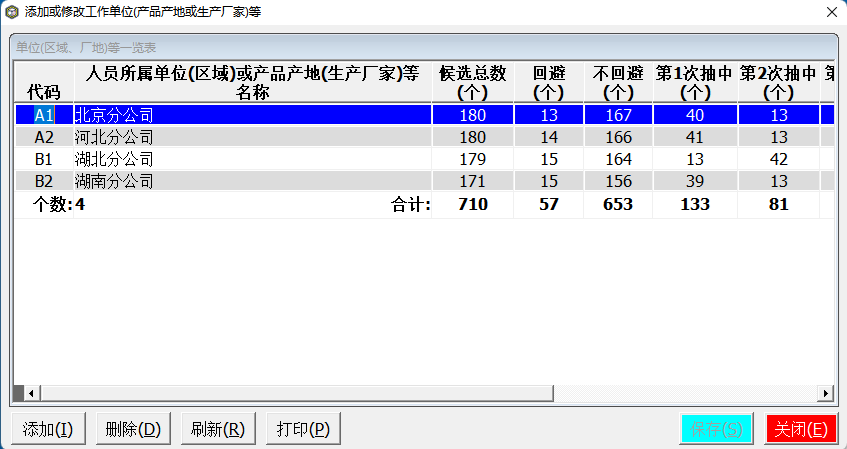Select the 湖北分公司 name cell
847x449 pixels.
pyautogui.click(x=253, y=159)
